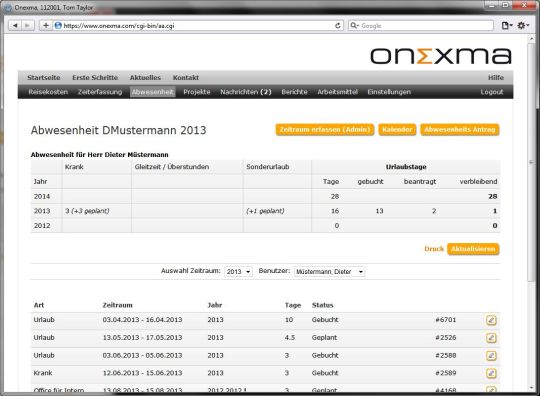Click the search magnifier icon
The height and width of the screenshot is (396, 540).
354,25
